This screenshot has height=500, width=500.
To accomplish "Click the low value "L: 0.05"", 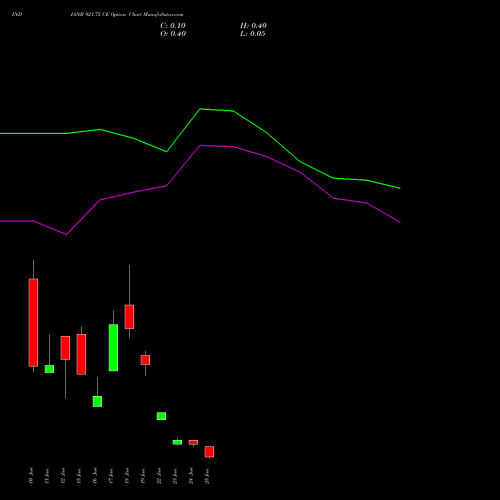I will point(253,34).
